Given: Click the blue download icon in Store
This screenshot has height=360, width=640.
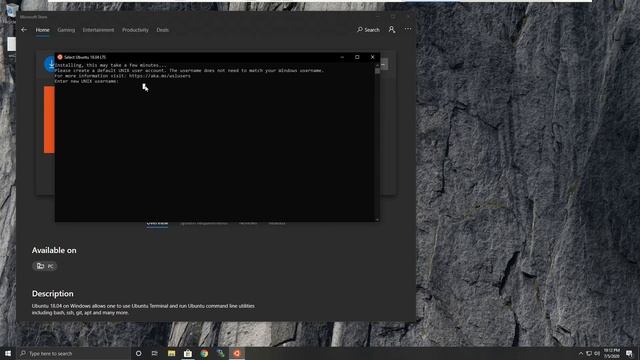Looking at the screenshot, I should [x=49, y=64].
